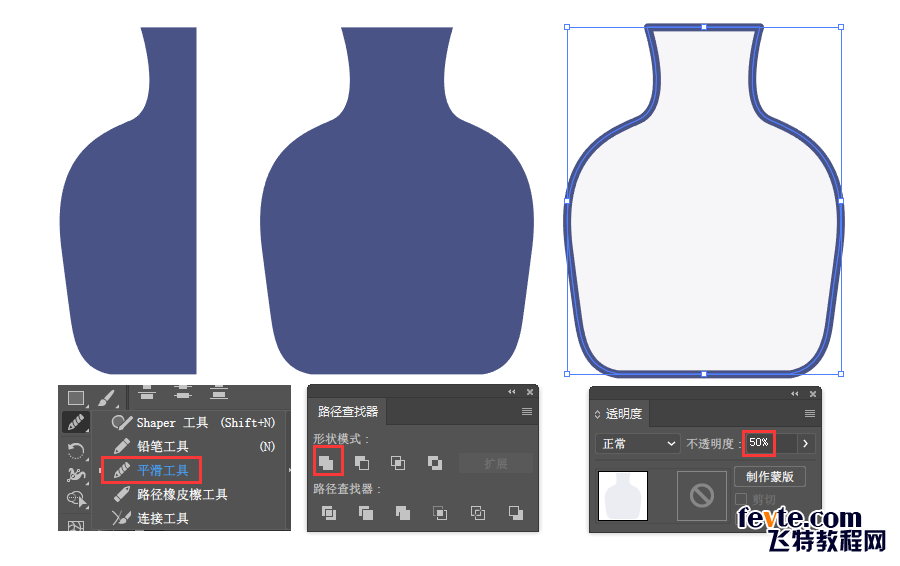Click the Intersect shape mode icon
Image resolution: width=900 pixels, height=566 pixels.
pos(398,463)
